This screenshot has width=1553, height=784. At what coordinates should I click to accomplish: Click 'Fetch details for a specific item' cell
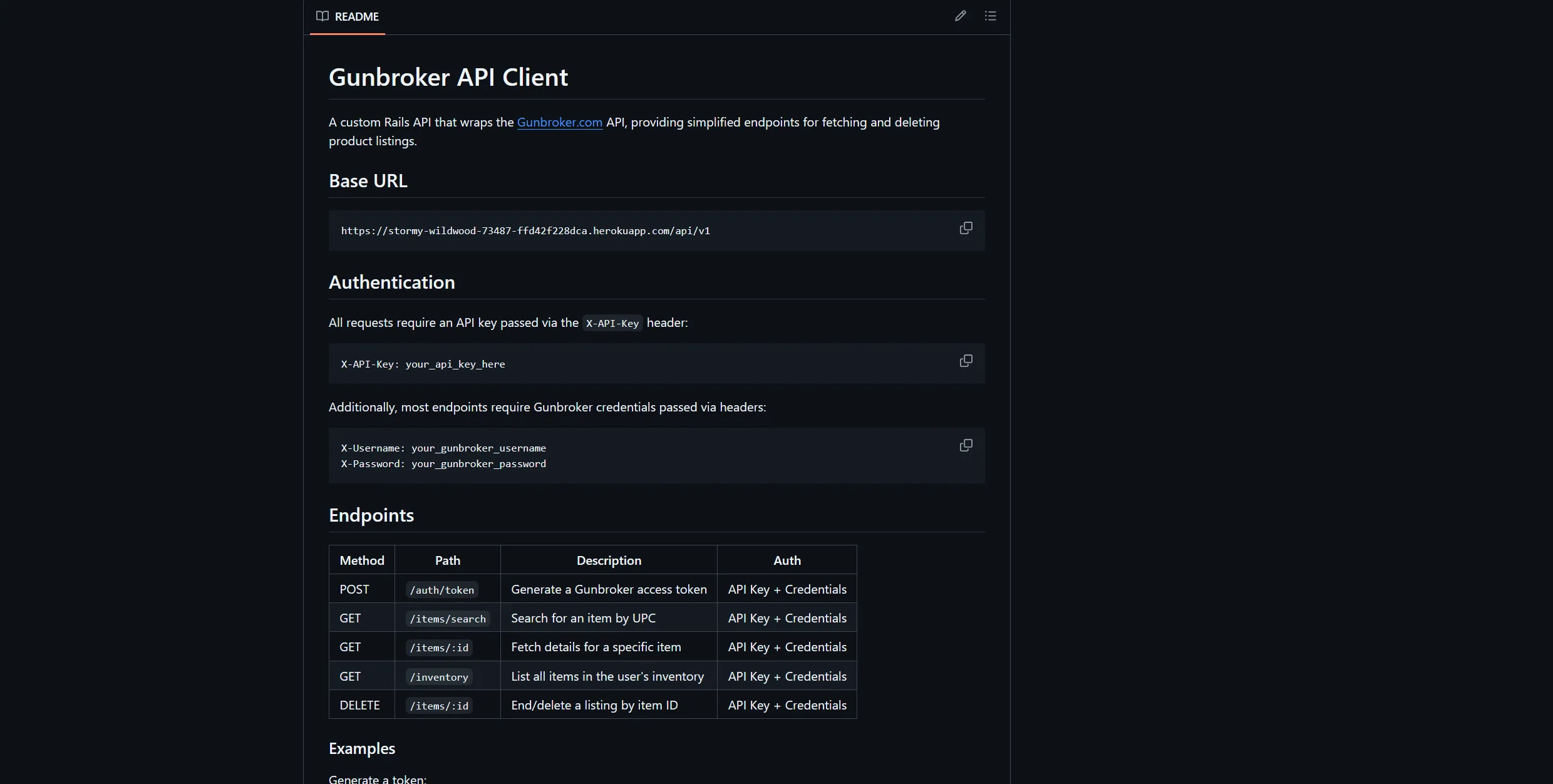[609, 647]
